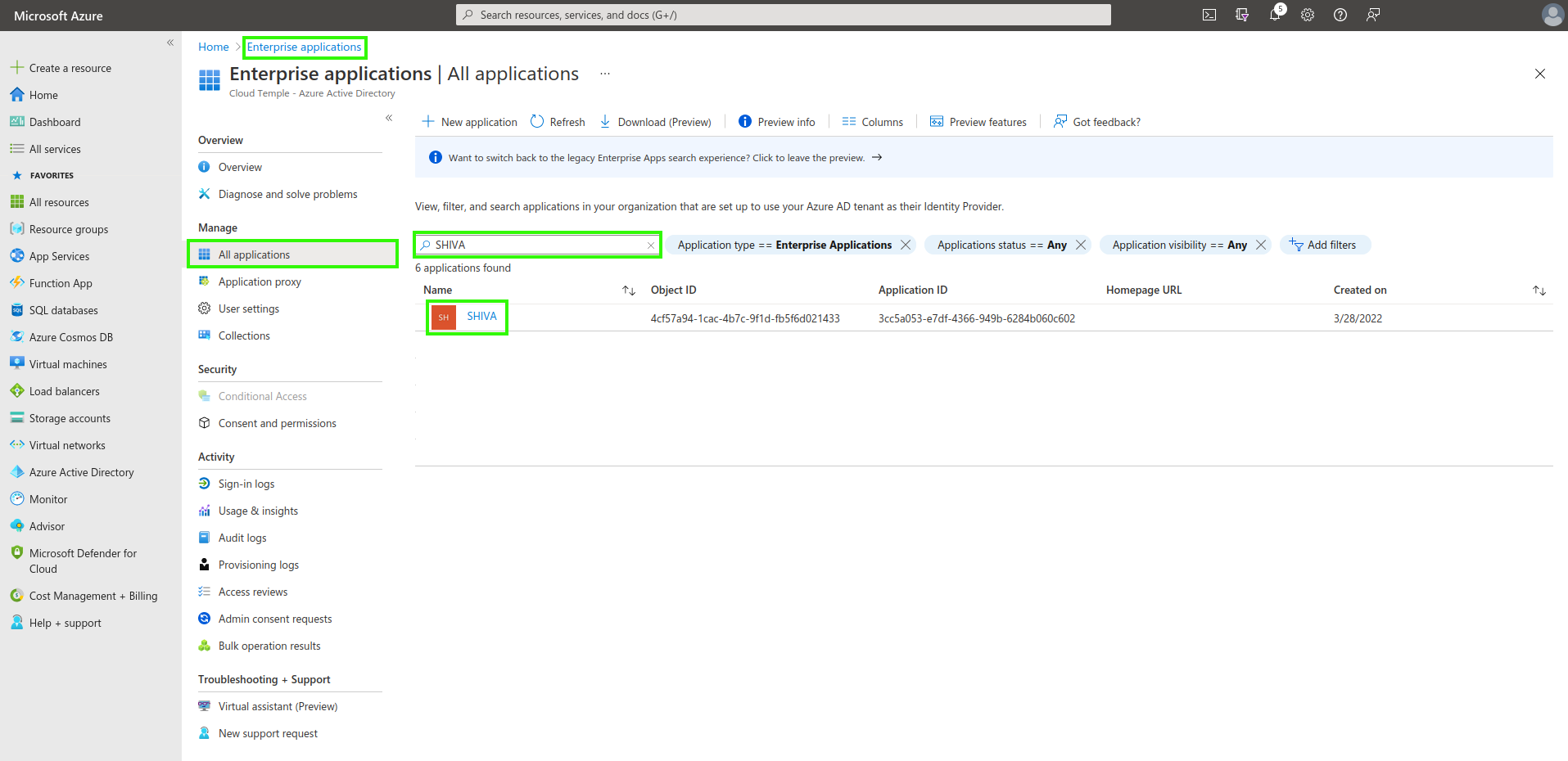Click the help question mark icon
Image resolution: width=1568 pixels, height=761 pixels.
(1340, 15)
